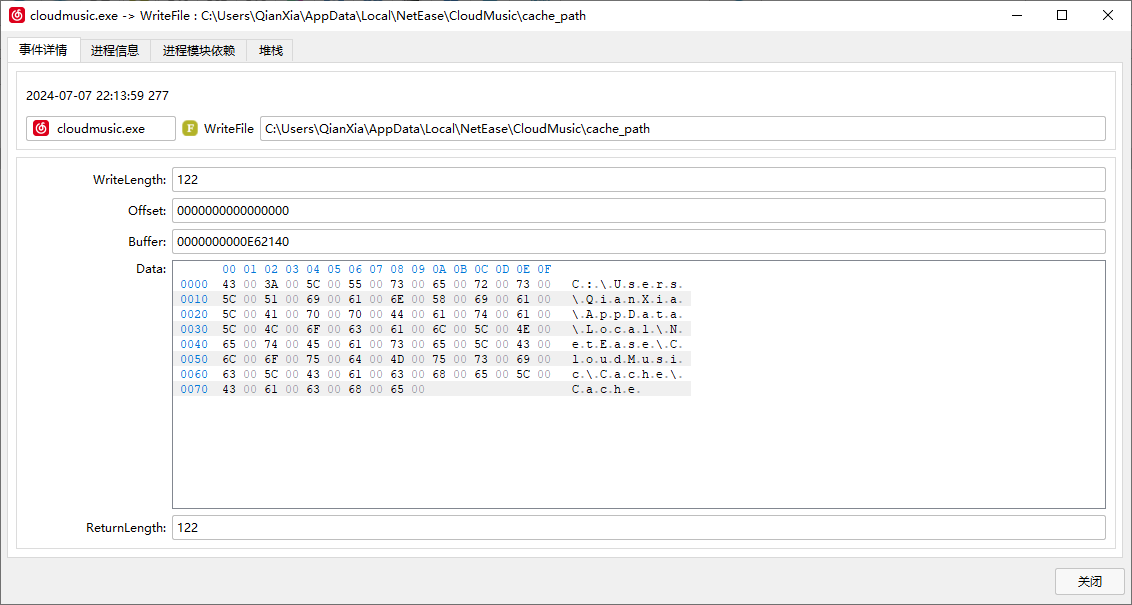Click the Data: label
1132x605 pixels.
coord(151,269)
